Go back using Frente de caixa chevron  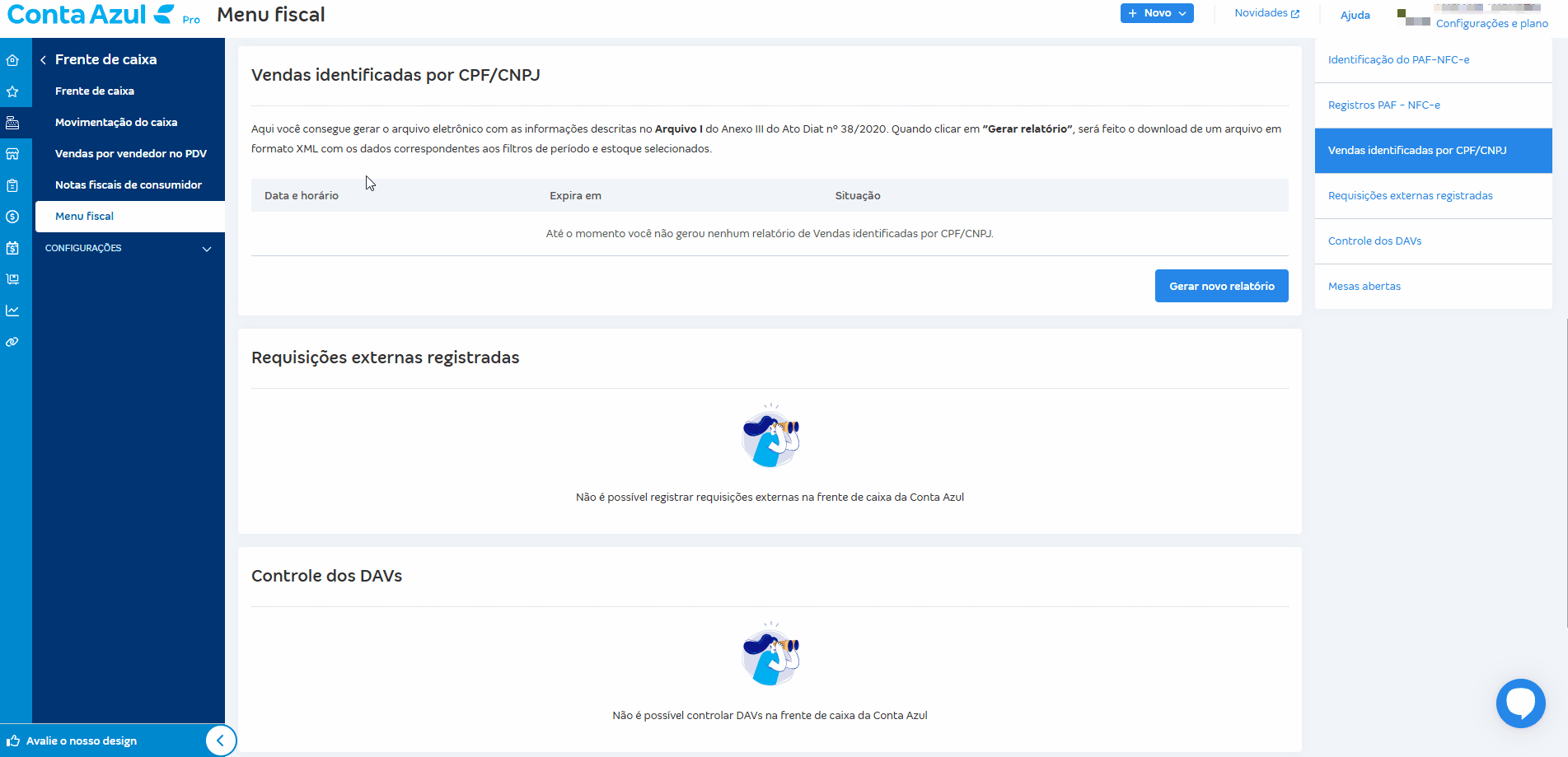coord(43,60)
